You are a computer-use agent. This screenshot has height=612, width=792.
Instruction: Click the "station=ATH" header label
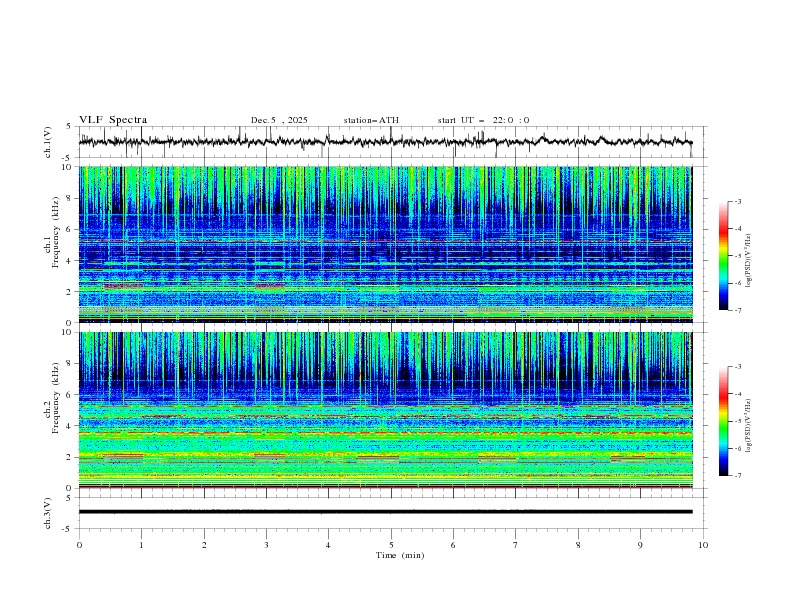pyautogui.click(x=371, y=120)
